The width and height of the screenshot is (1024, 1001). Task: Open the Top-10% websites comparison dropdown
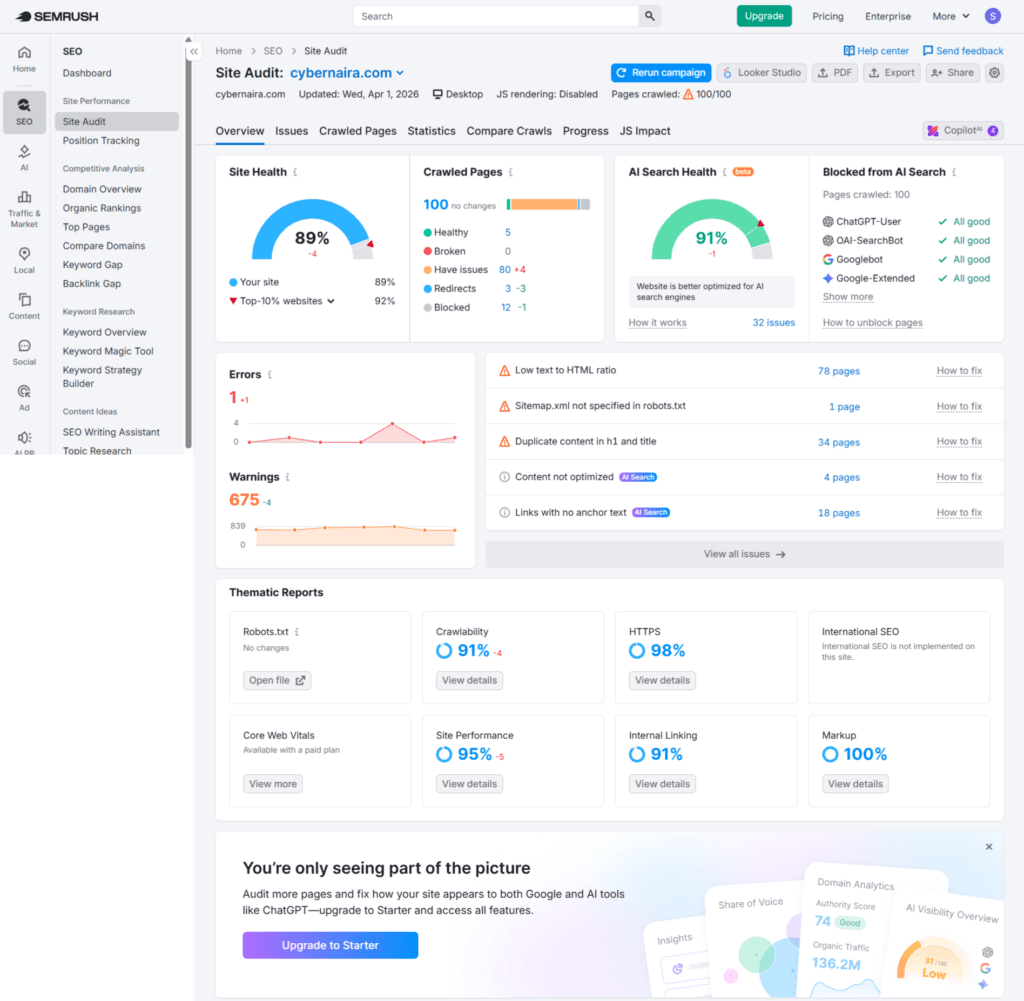286,300
